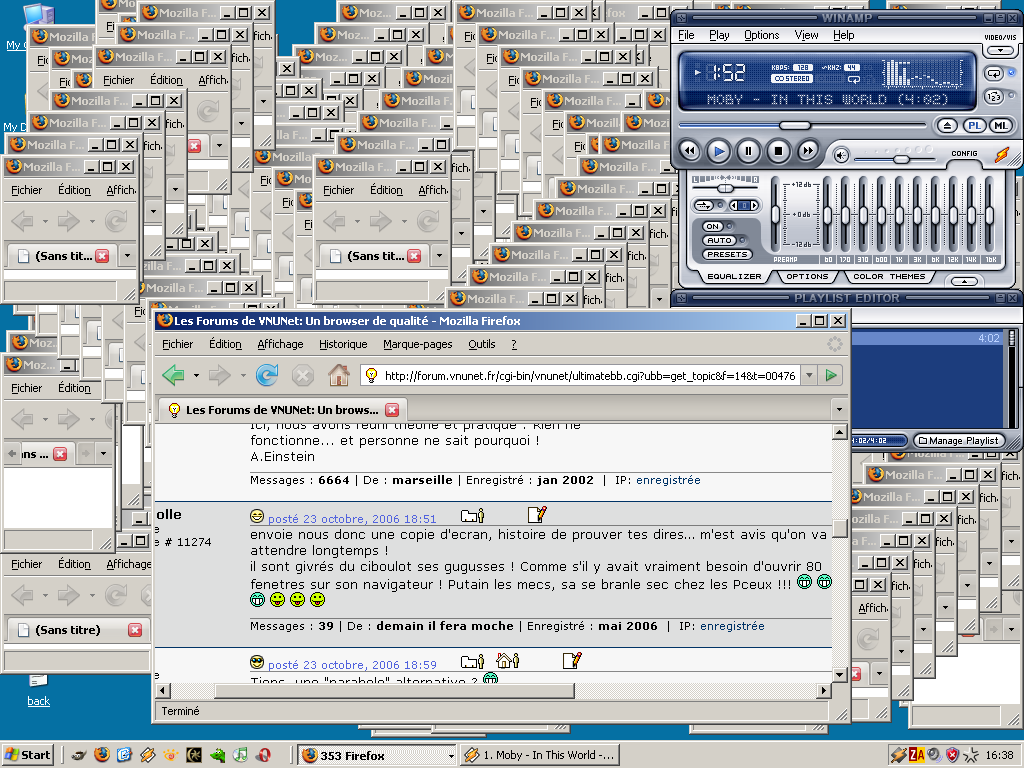Open the Affichage menu in VNUNet window
Viewport: 1024px width, 768px height.
coord(280,344)
